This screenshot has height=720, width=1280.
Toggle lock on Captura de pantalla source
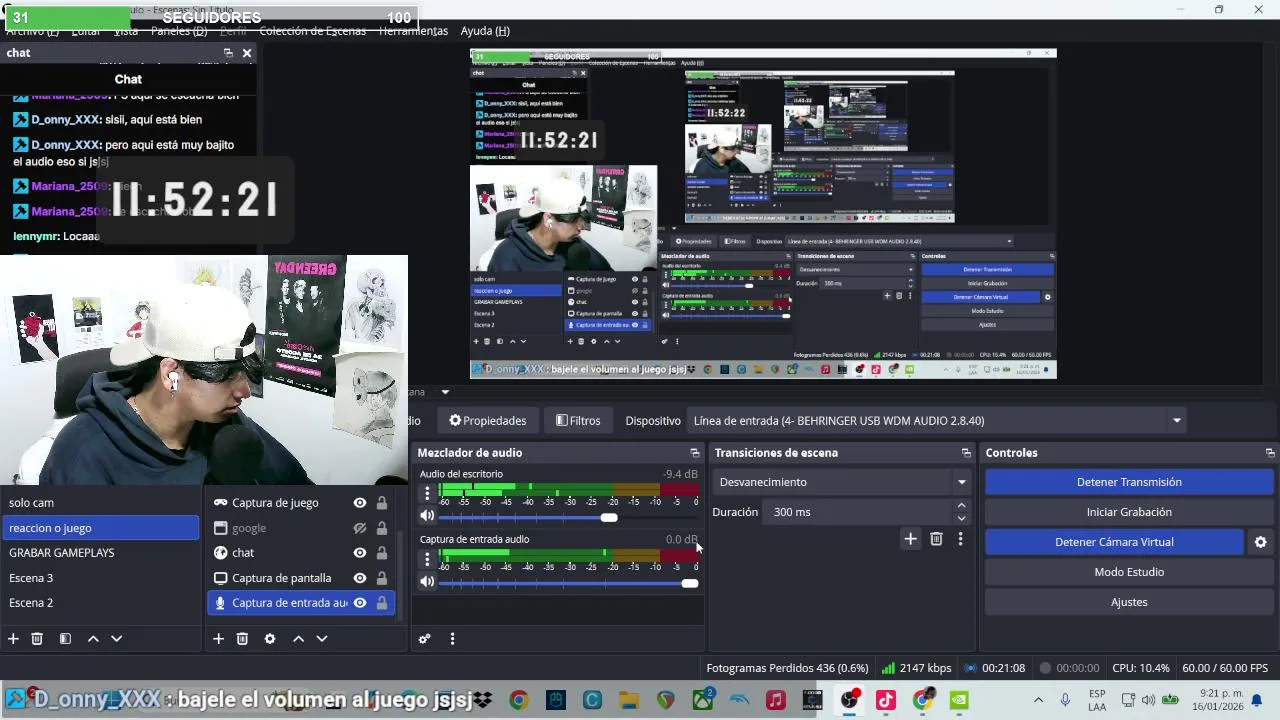pyautogui.click(x=381, y=578)
